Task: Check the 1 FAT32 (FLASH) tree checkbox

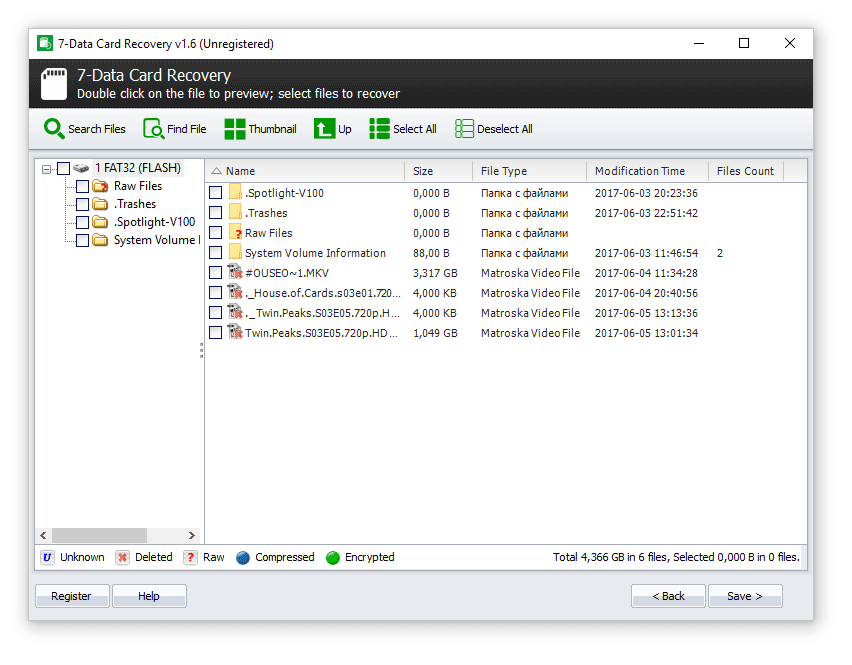Action: 63,168
